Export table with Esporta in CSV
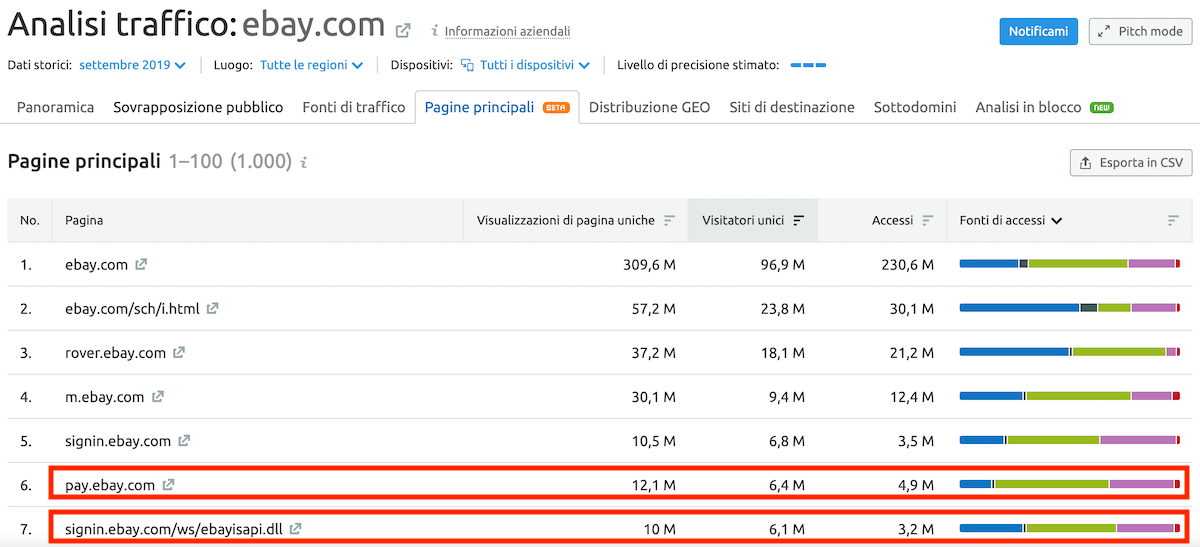This screenshot has height=547, width=1200. 1131,162
